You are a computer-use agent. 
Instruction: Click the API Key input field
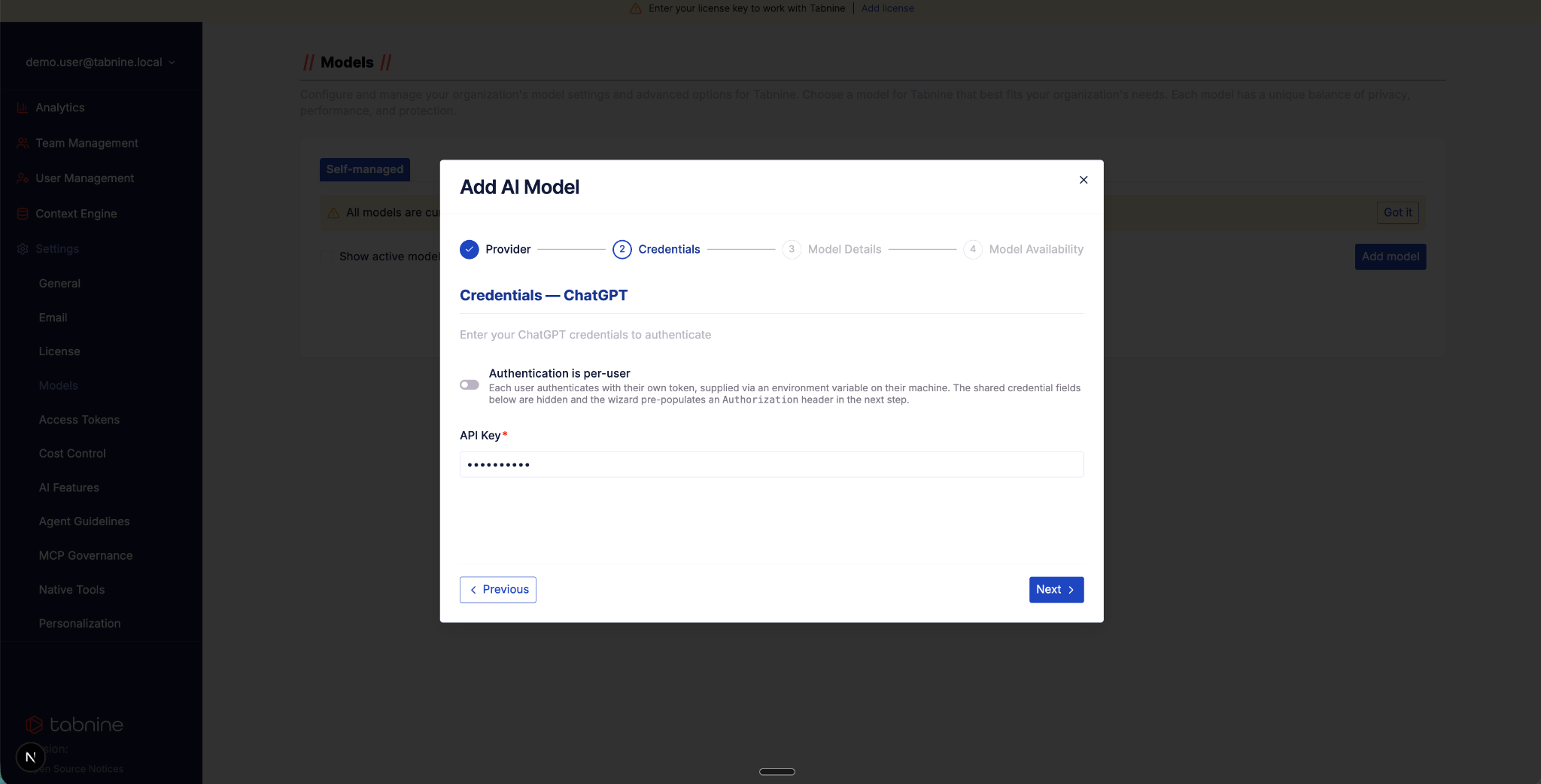click(771, 464)
